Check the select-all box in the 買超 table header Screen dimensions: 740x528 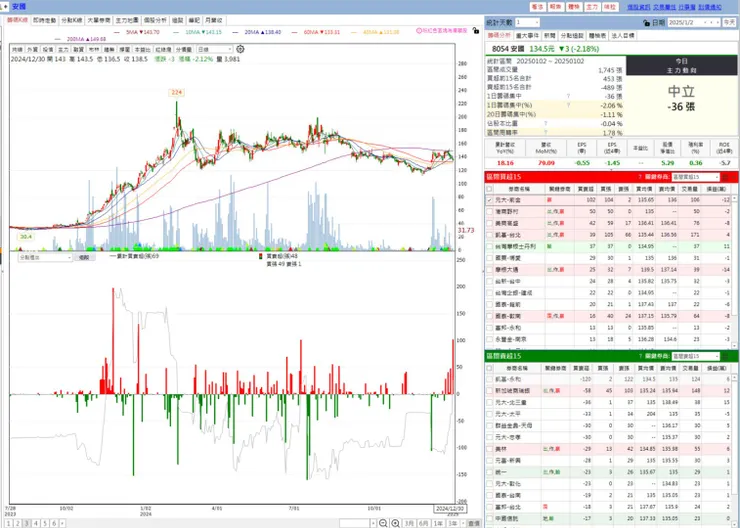pyautogui.click(x=489, y=189)
